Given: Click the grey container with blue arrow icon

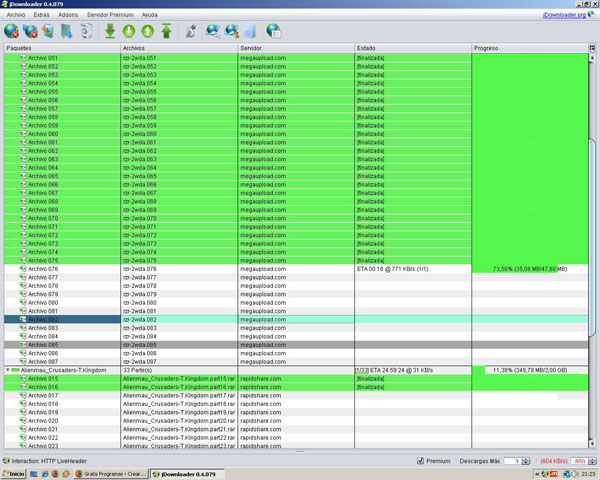Looking at the screenshot, I should pyautogui.click(x=67, y=31).
